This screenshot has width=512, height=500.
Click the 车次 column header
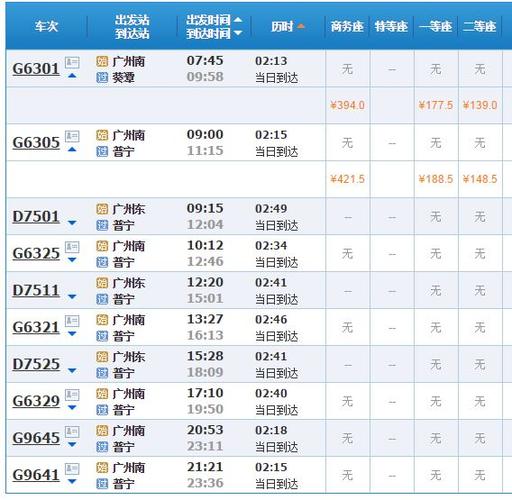[x=46, y=26]
